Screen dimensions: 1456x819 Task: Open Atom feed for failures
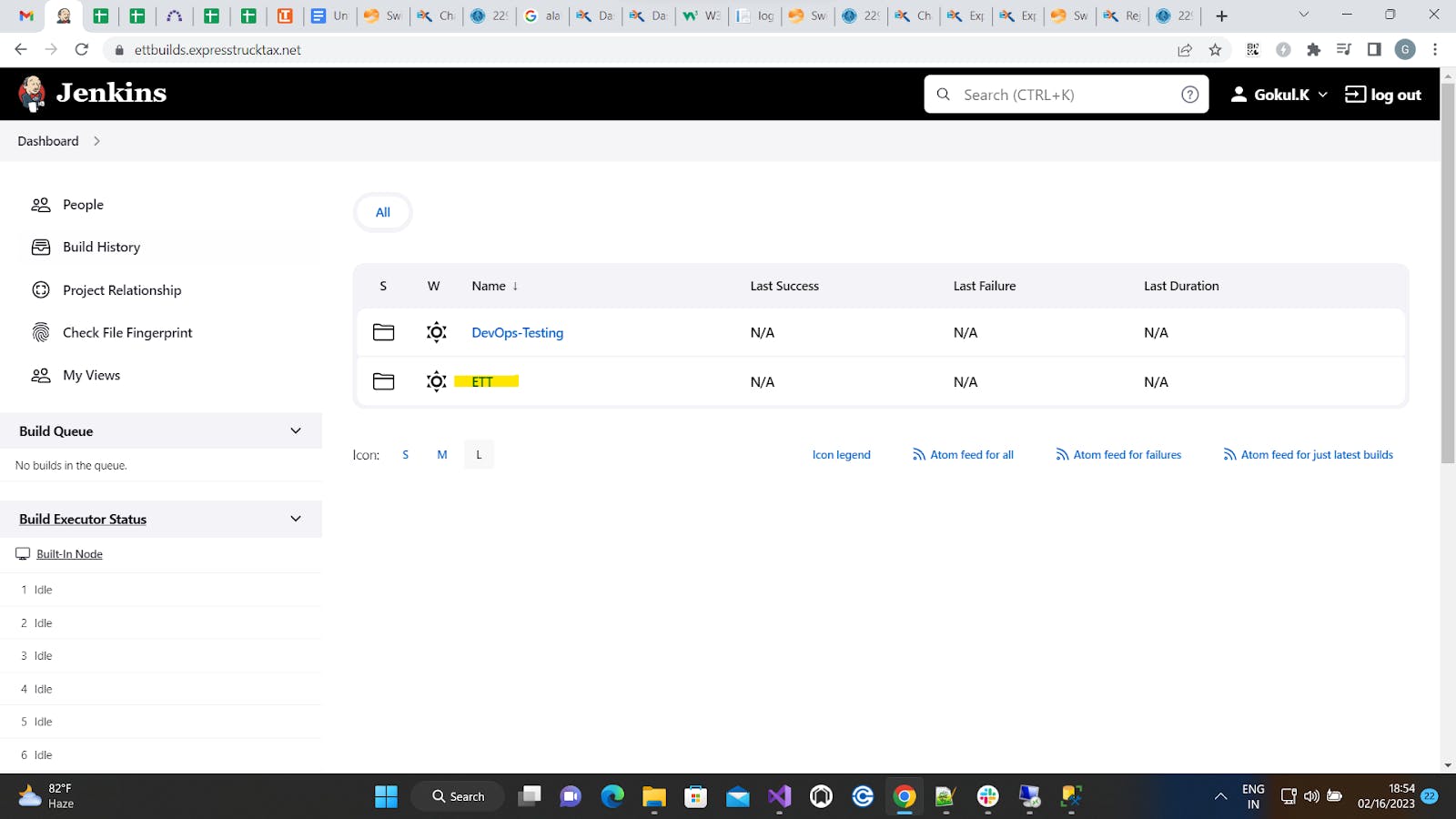click(1118, 455)
